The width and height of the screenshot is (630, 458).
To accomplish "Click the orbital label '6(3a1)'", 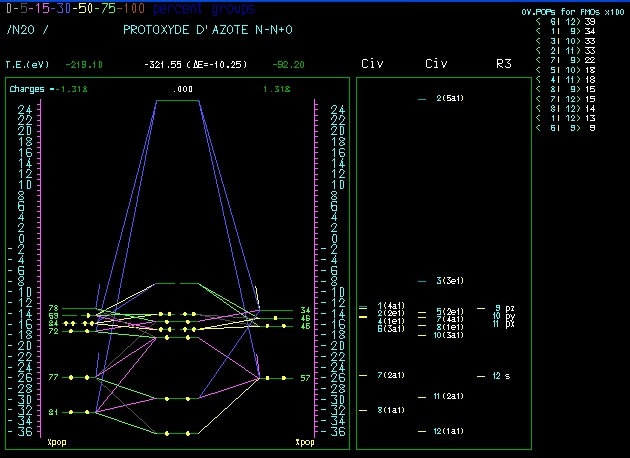I will pos(391,329).
